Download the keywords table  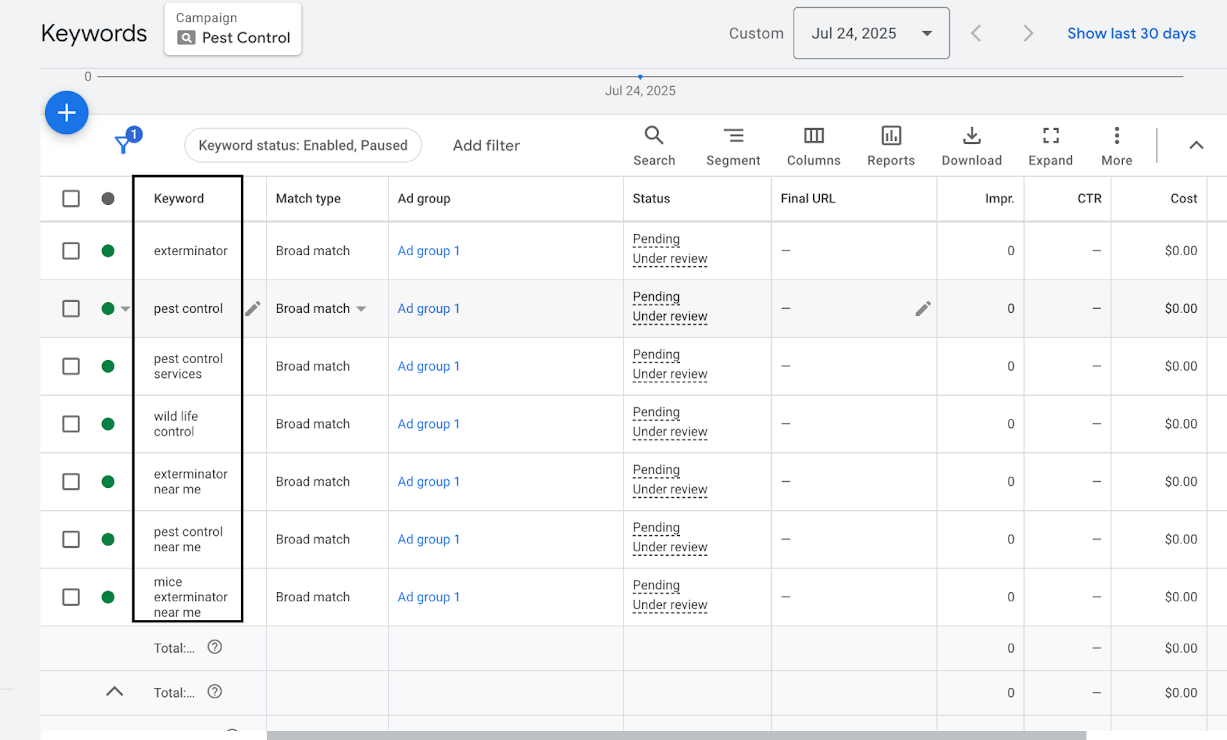(971, 145)
